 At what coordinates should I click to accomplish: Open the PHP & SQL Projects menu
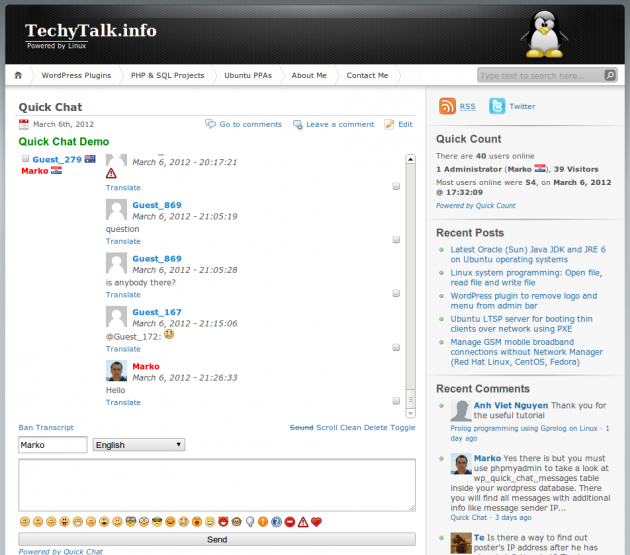(x=168, y=75)
